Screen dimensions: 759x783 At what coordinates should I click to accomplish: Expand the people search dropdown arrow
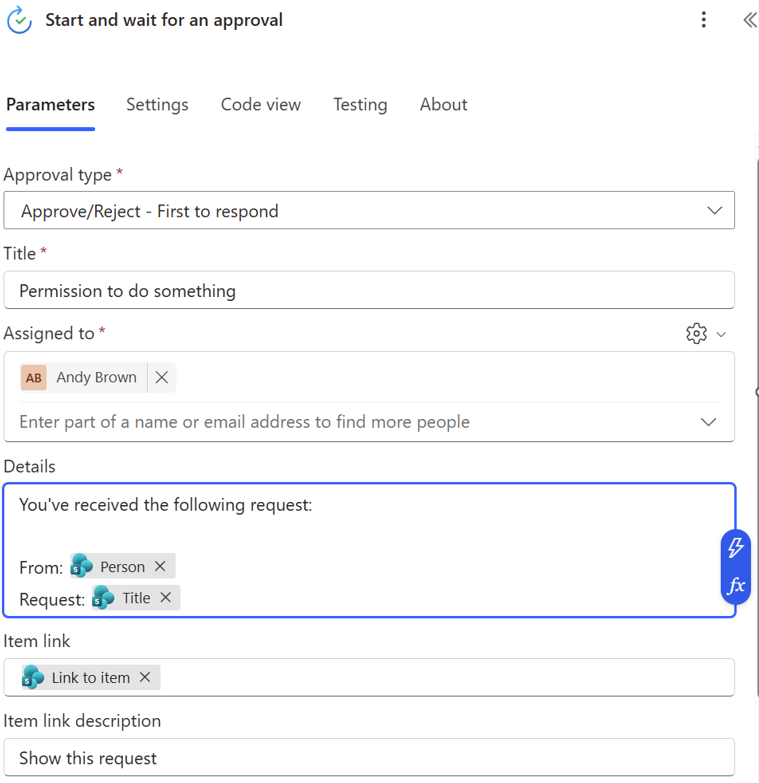coord(708,422)
